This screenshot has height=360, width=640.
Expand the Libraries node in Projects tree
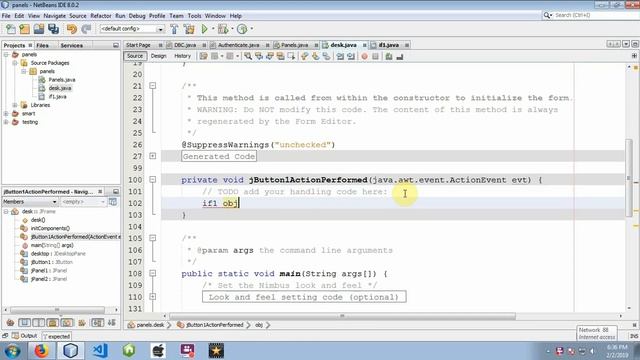15,105
